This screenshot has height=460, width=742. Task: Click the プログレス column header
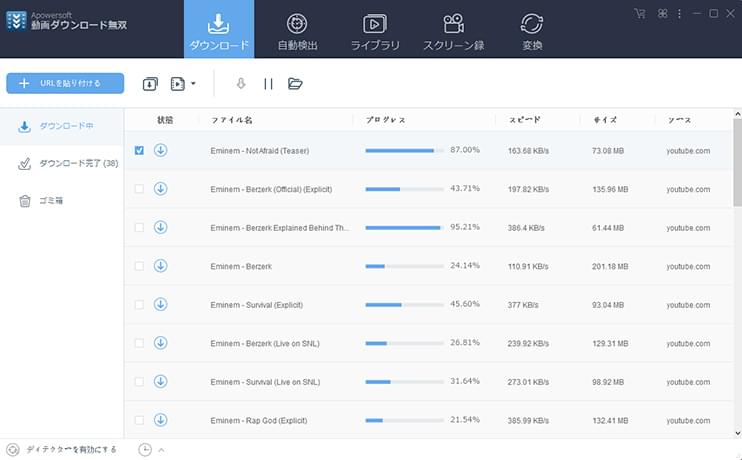[x=385, y=120]
